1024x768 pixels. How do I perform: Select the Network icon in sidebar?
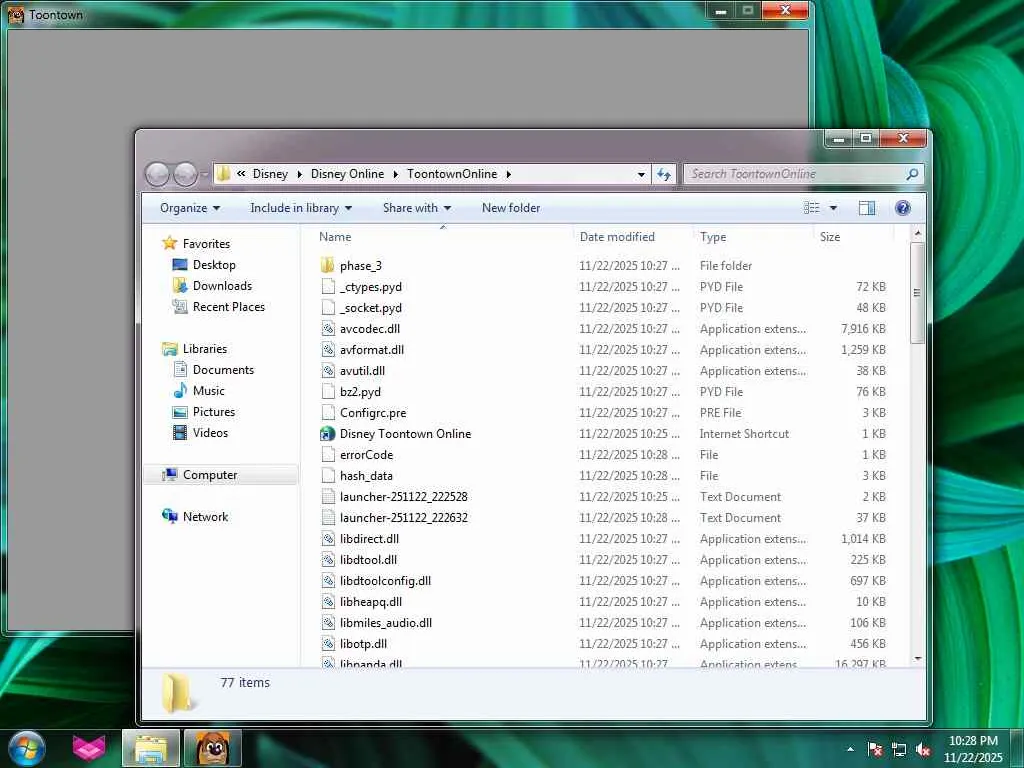pyautogui.click(x=170, y=516)
